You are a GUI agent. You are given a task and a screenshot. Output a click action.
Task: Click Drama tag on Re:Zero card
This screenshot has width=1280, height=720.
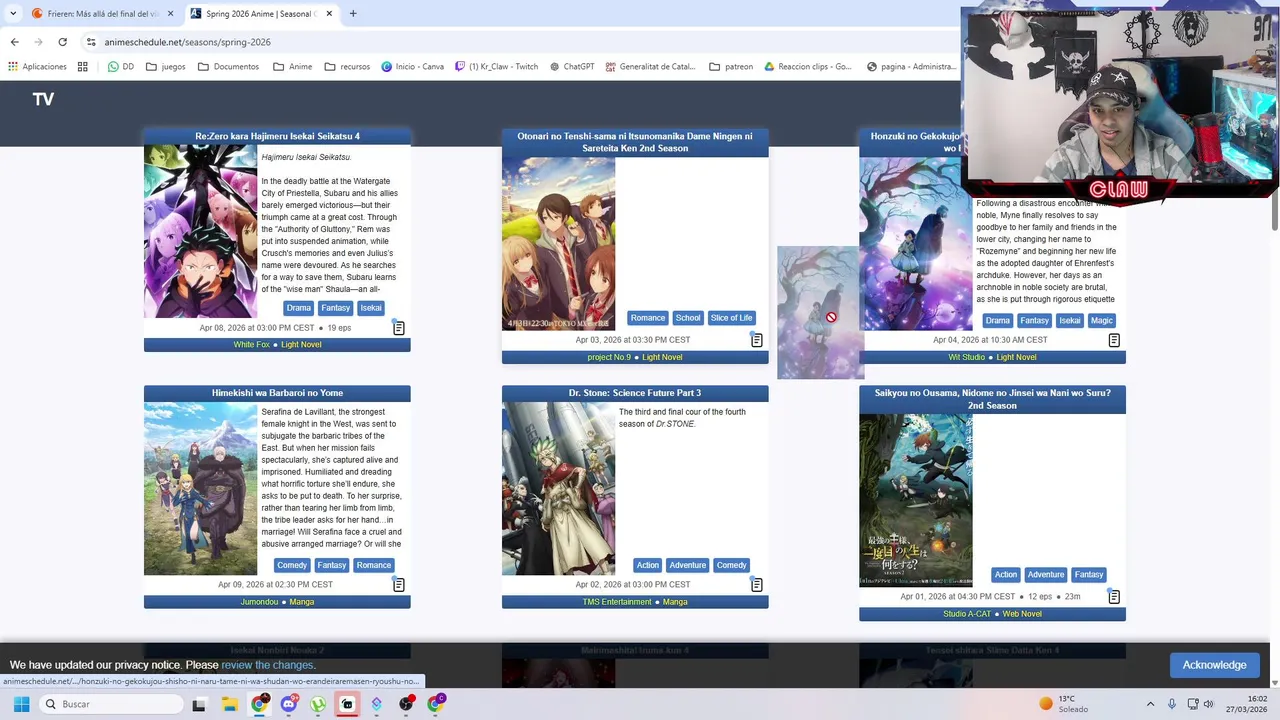pos(299,308)
